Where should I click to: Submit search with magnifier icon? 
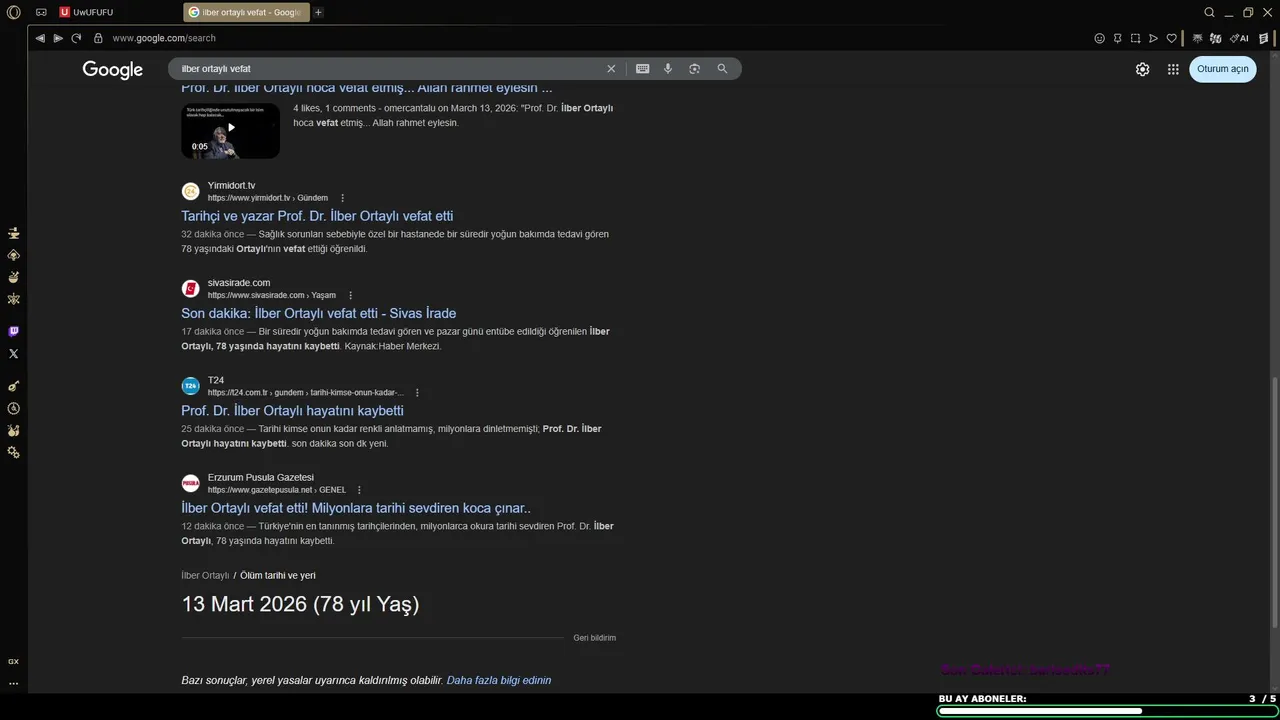coord(722,69)
